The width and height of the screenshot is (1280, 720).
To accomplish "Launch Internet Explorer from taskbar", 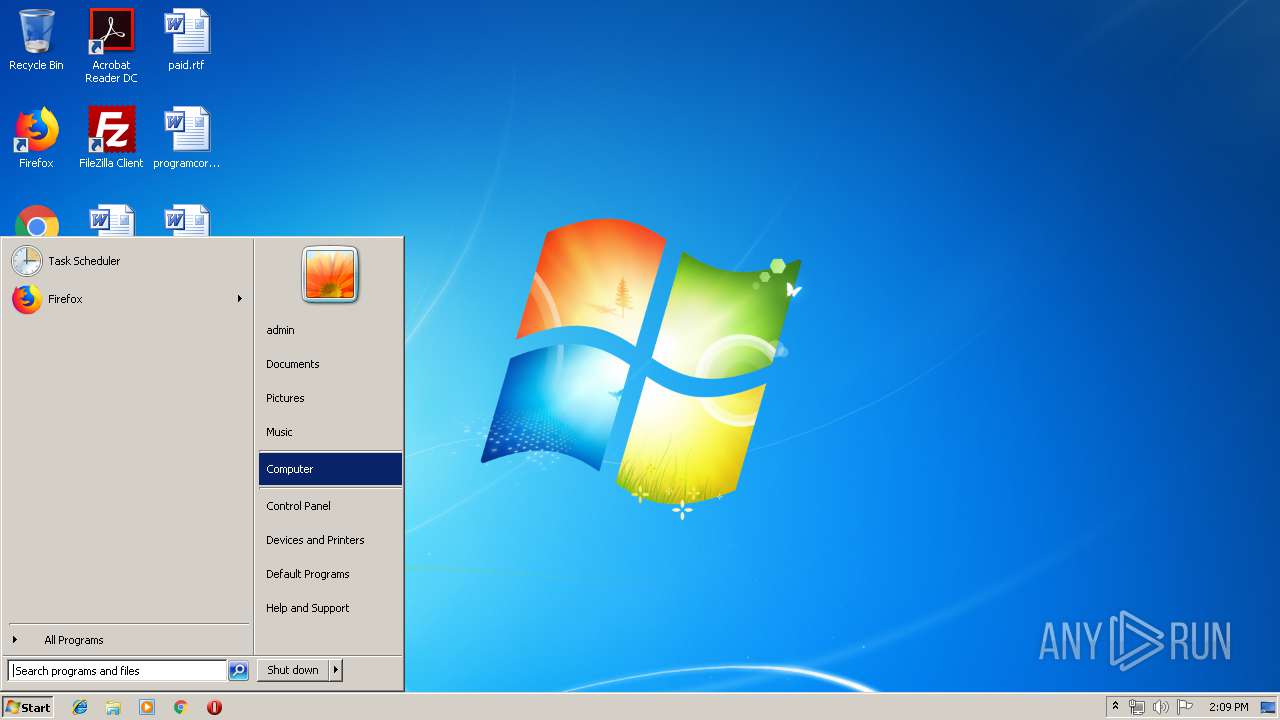I will (x=80, y=707).
